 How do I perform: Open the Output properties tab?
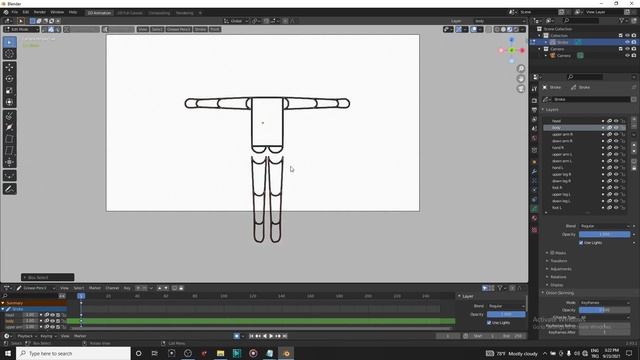tap(534, 110)
